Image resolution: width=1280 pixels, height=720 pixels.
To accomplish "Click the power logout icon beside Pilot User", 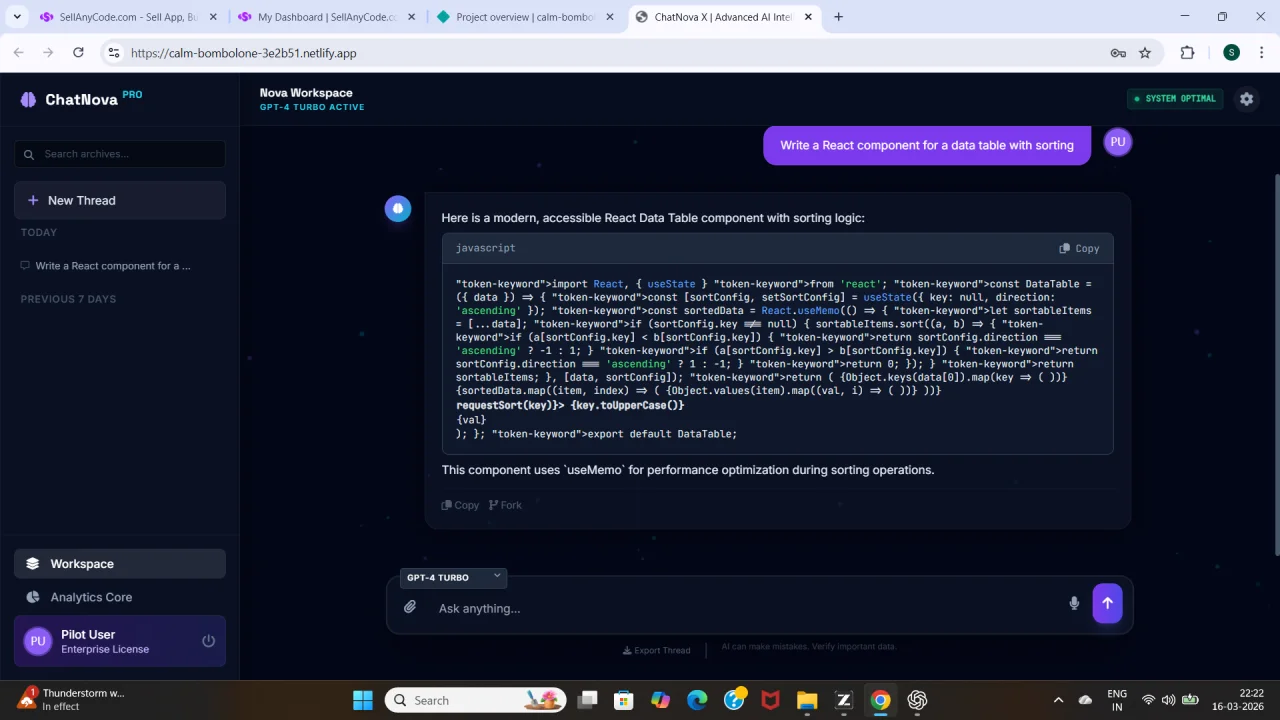I will 208,641.
